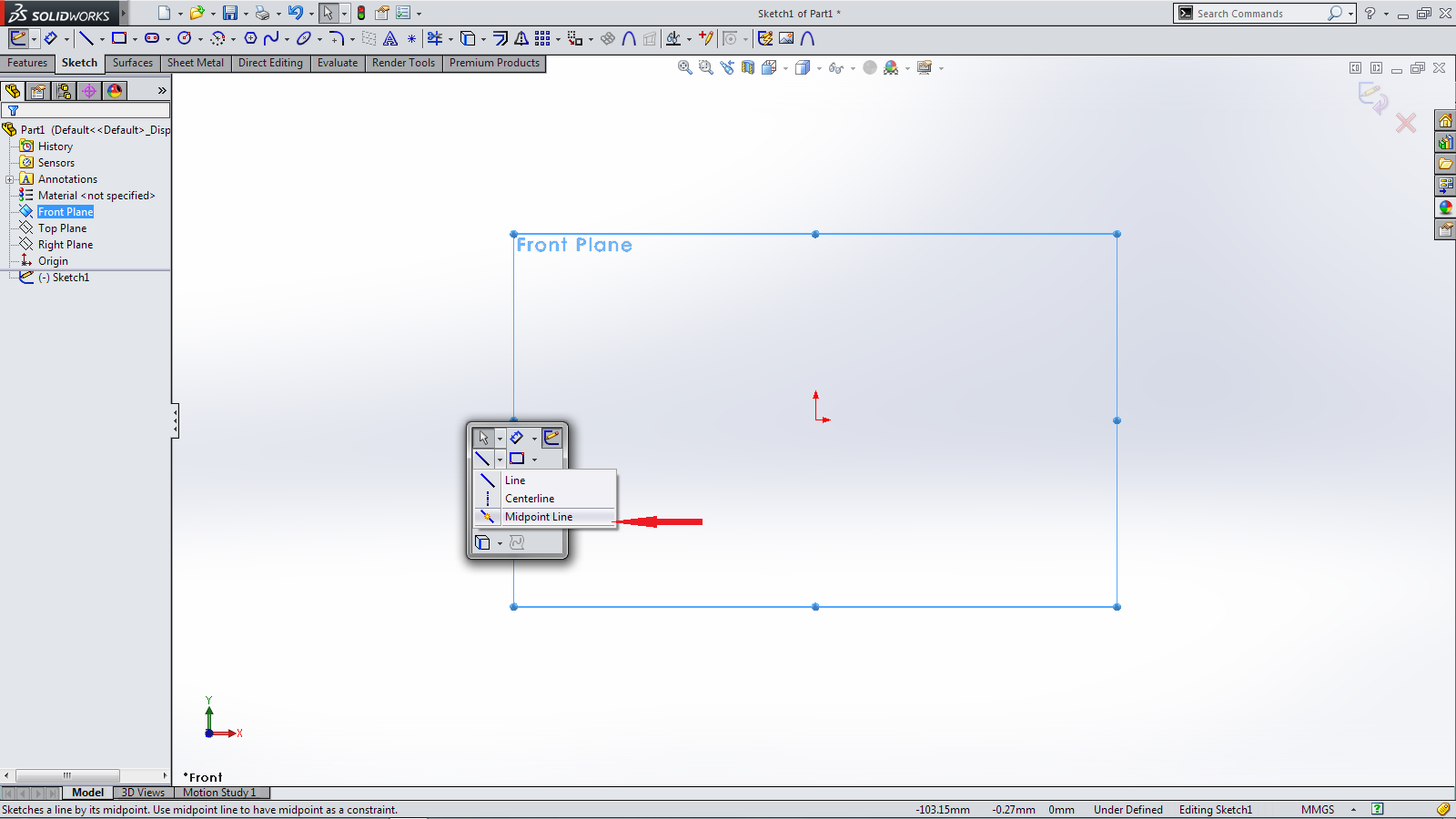Open the rectangle dropdown arrow in the popup
The image size is (1456, 819).
(534, 460)
